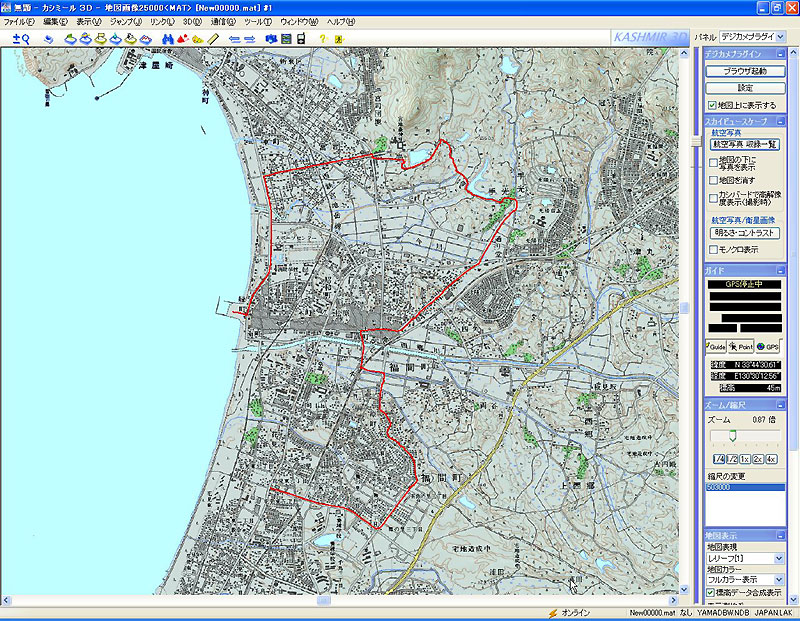Collapse the スカイビュースケープ panel section
800x621 pixels.
pyautogui.click(x=780, y=121)
